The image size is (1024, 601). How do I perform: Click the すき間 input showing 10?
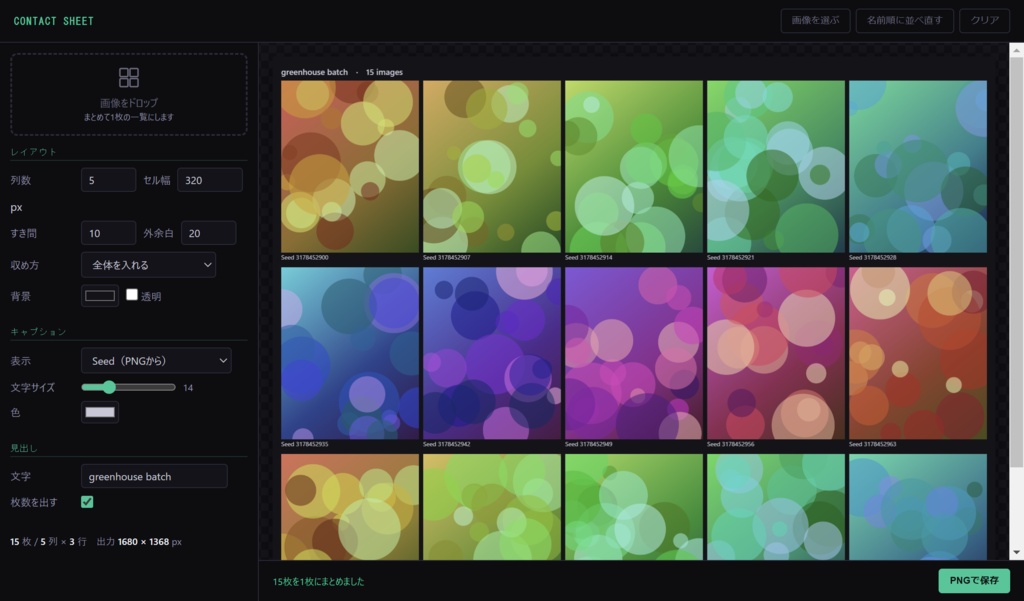click(108, 233)
